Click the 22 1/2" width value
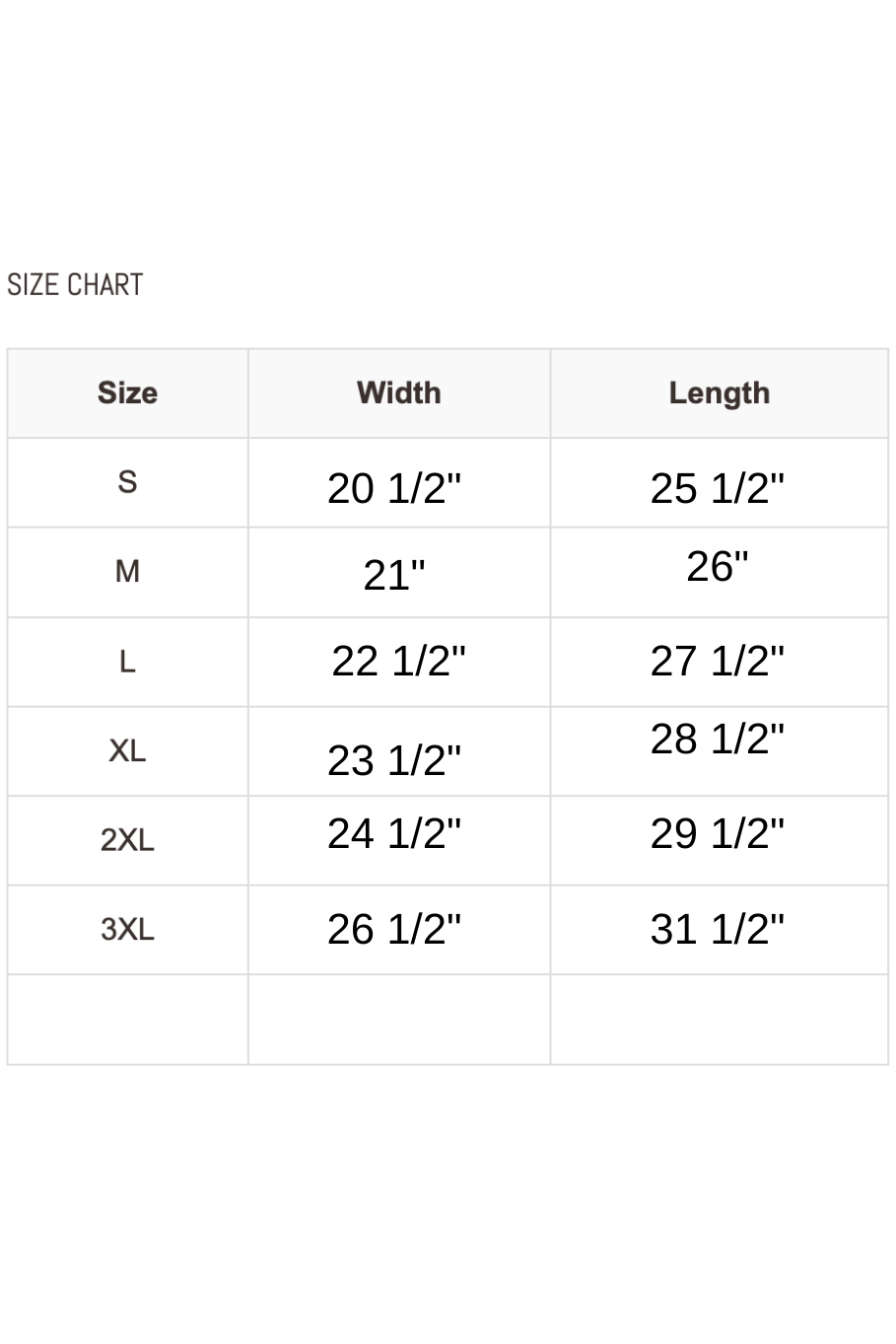The width and height of the screenshot is (896, 1344). [x=398, y=662]
